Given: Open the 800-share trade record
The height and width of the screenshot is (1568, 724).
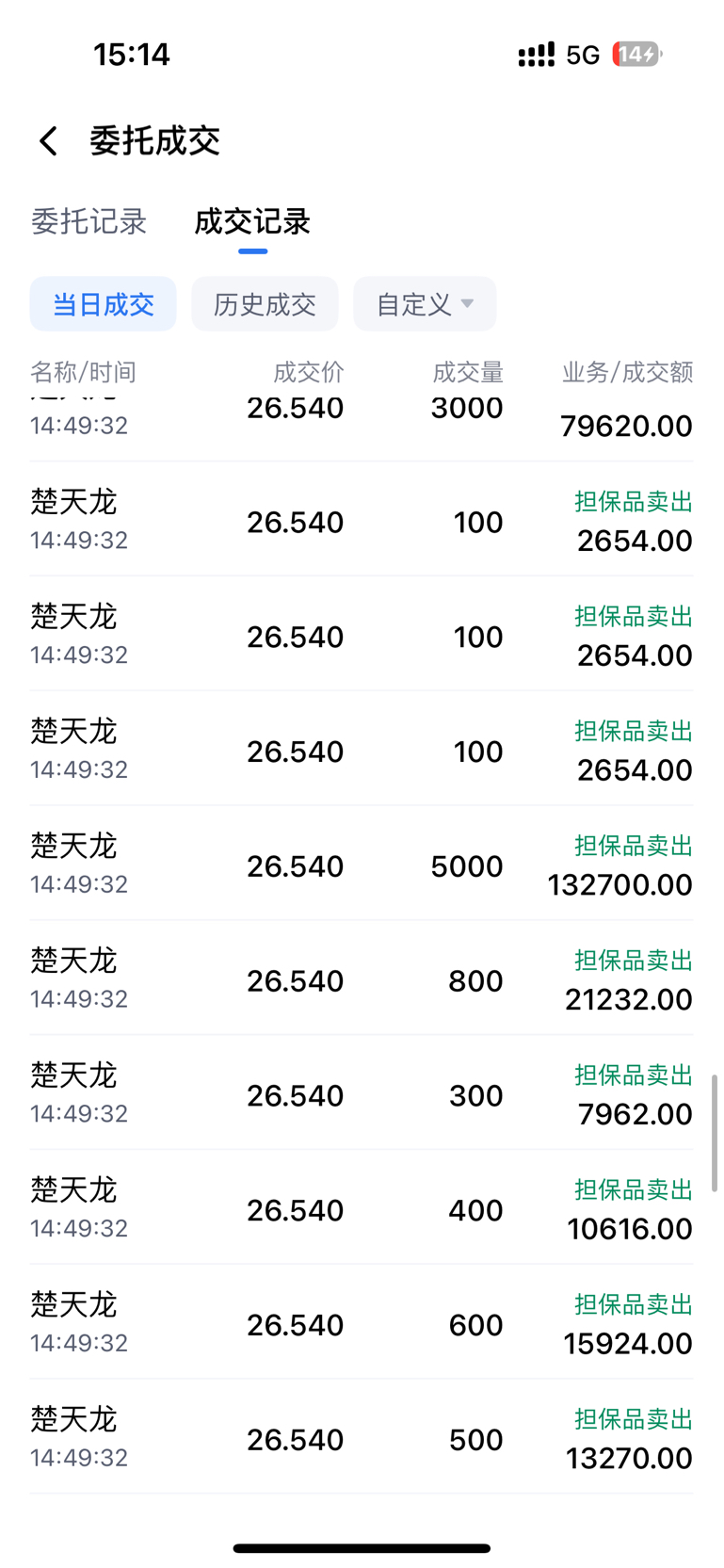Looking at the screenshot, I should (x=362, y=978).
